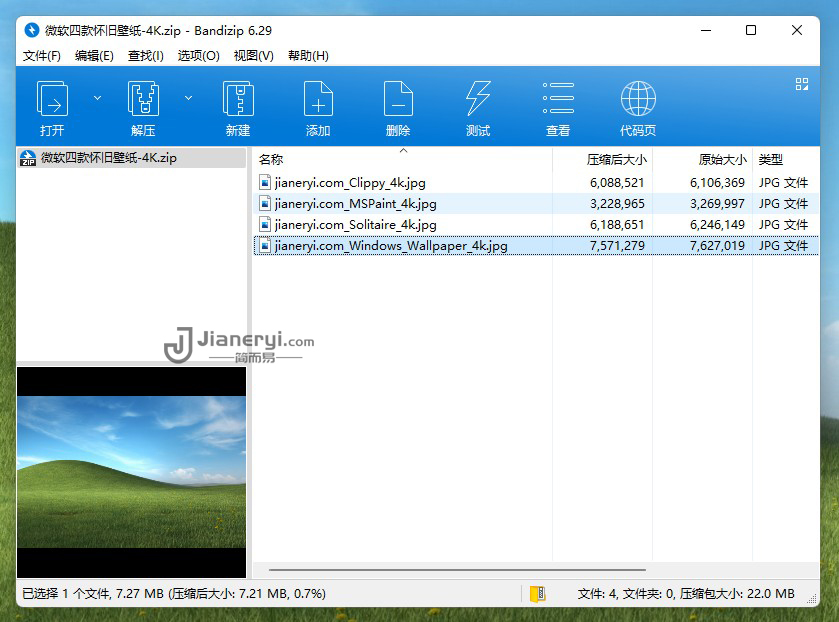Open the 选项(O) menu
839x622 pixels.
click(199, 56)
